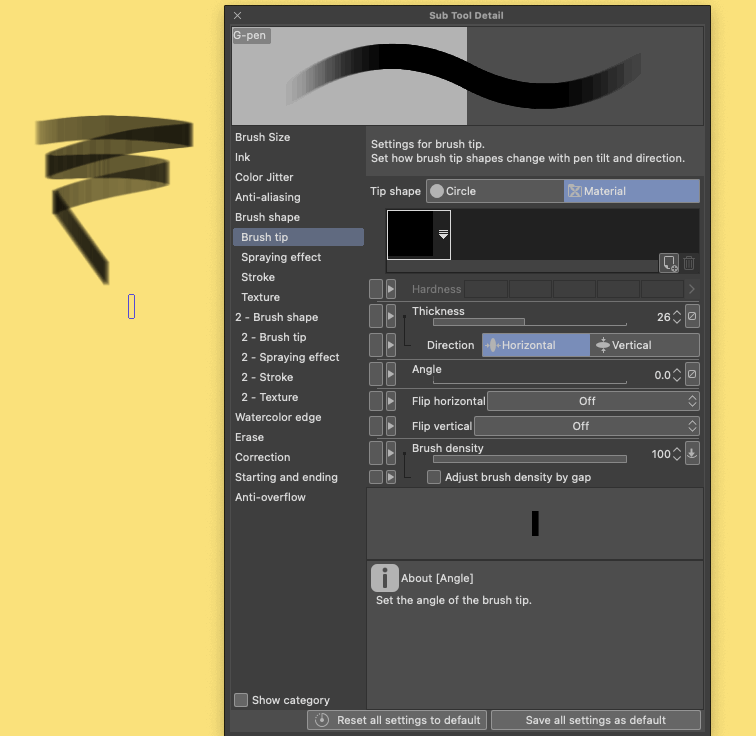Select Material tip shape
This screenshot has height=736, width=756.
(x=632, y=191)
